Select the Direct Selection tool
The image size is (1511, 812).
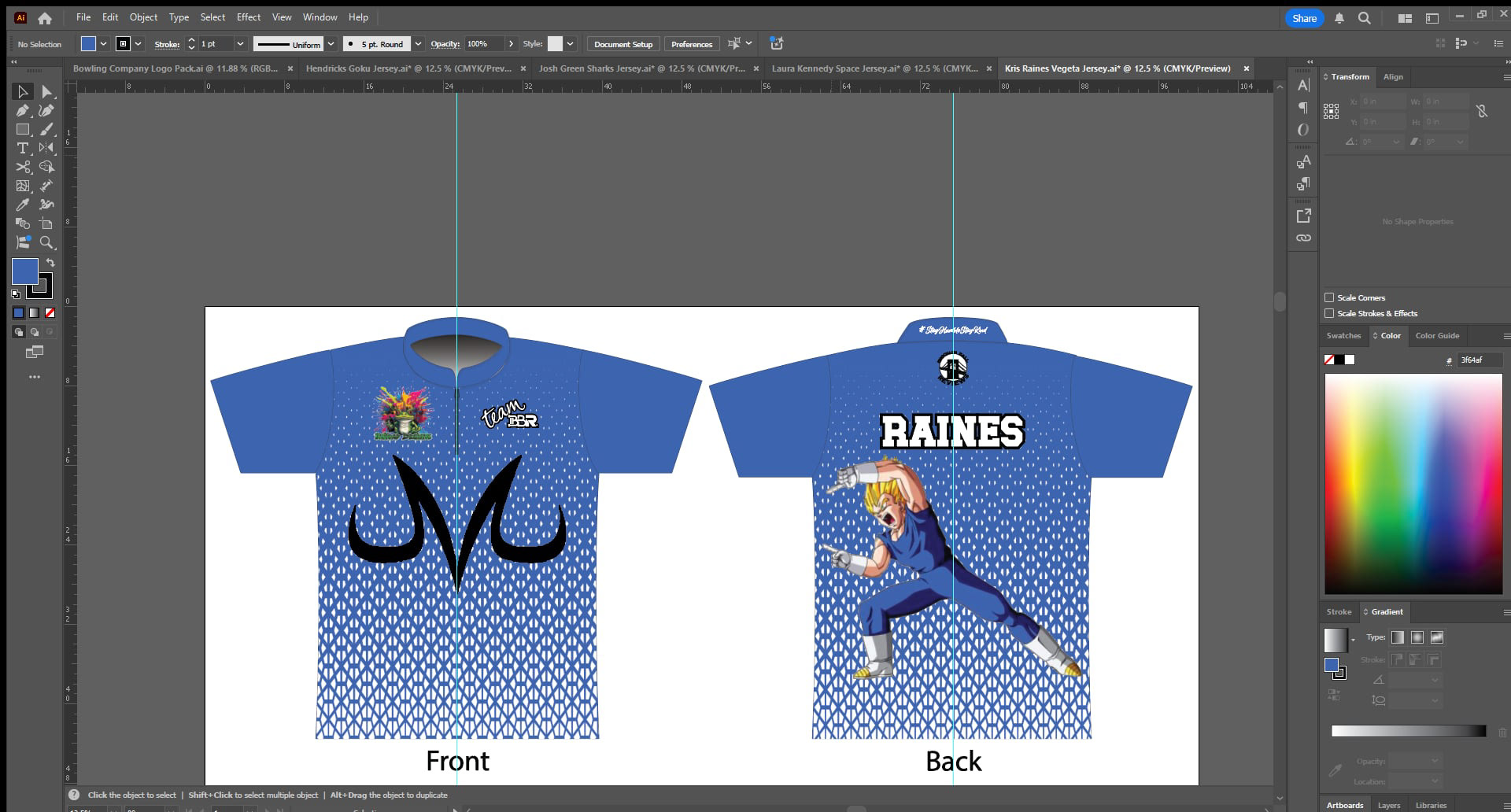tap(47, 92)
